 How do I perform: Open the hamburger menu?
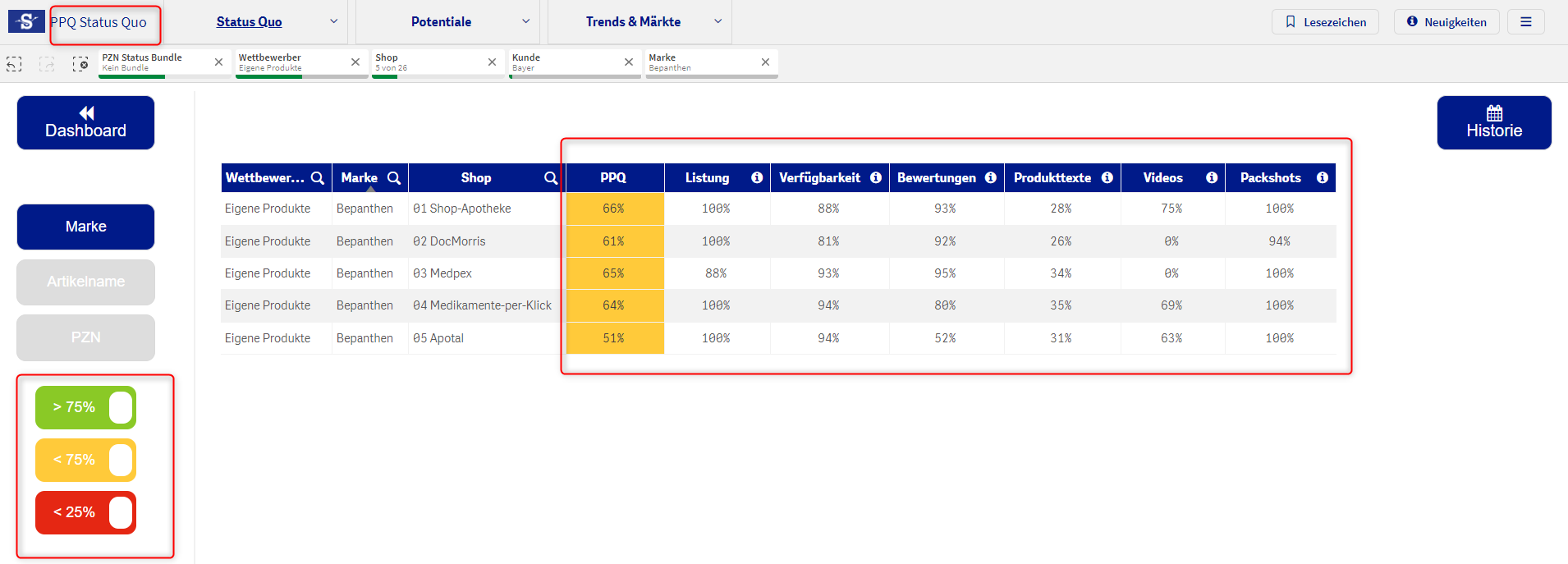[x=1525, y=22]
